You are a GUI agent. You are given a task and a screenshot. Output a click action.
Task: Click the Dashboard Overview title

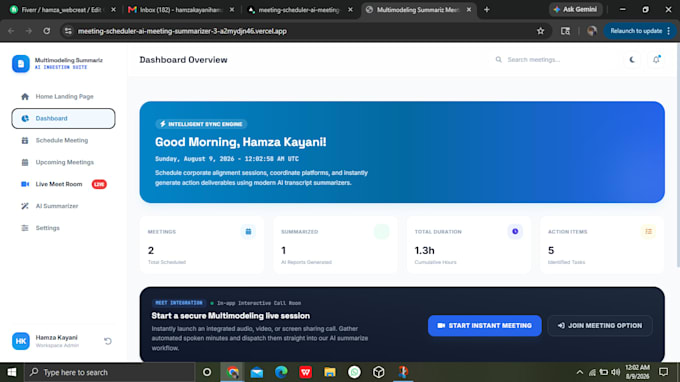pos(183,60)
